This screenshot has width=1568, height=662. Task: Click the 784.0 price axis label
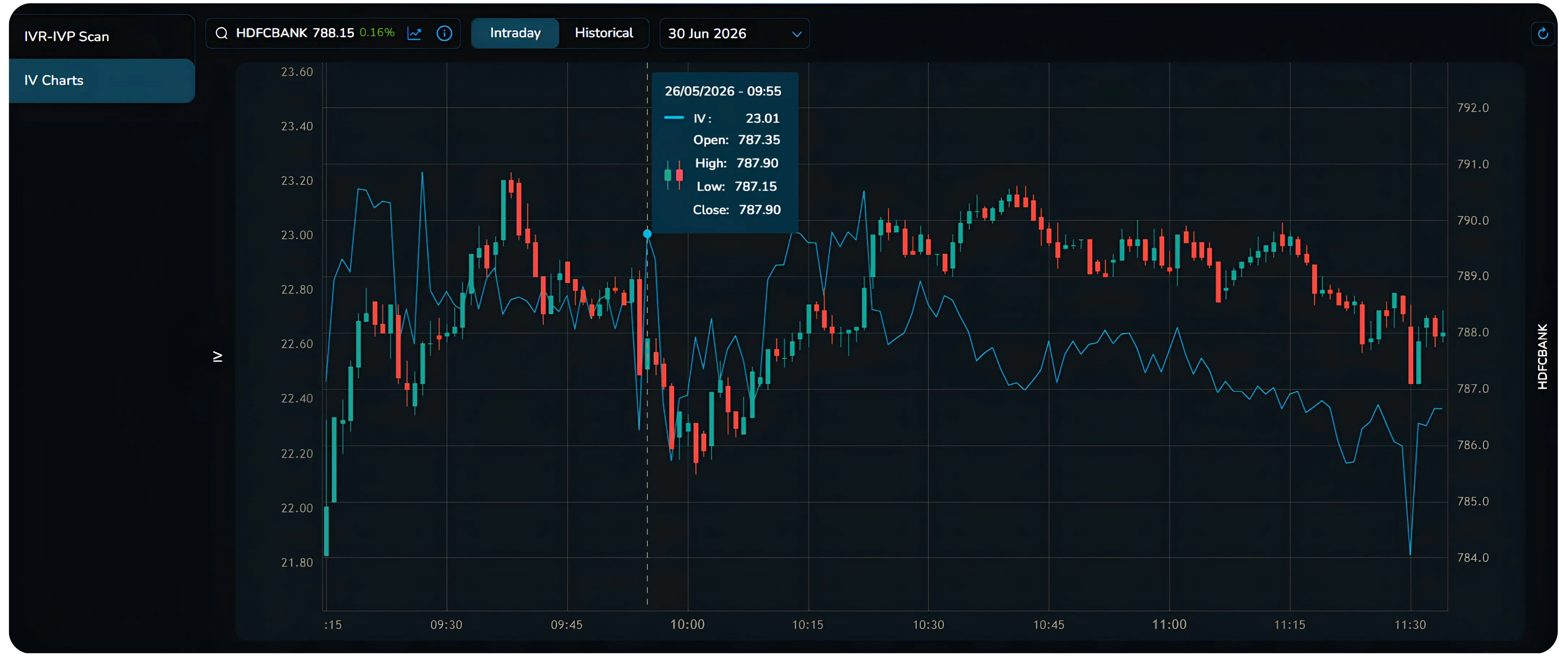click(x=1473, y=558)
